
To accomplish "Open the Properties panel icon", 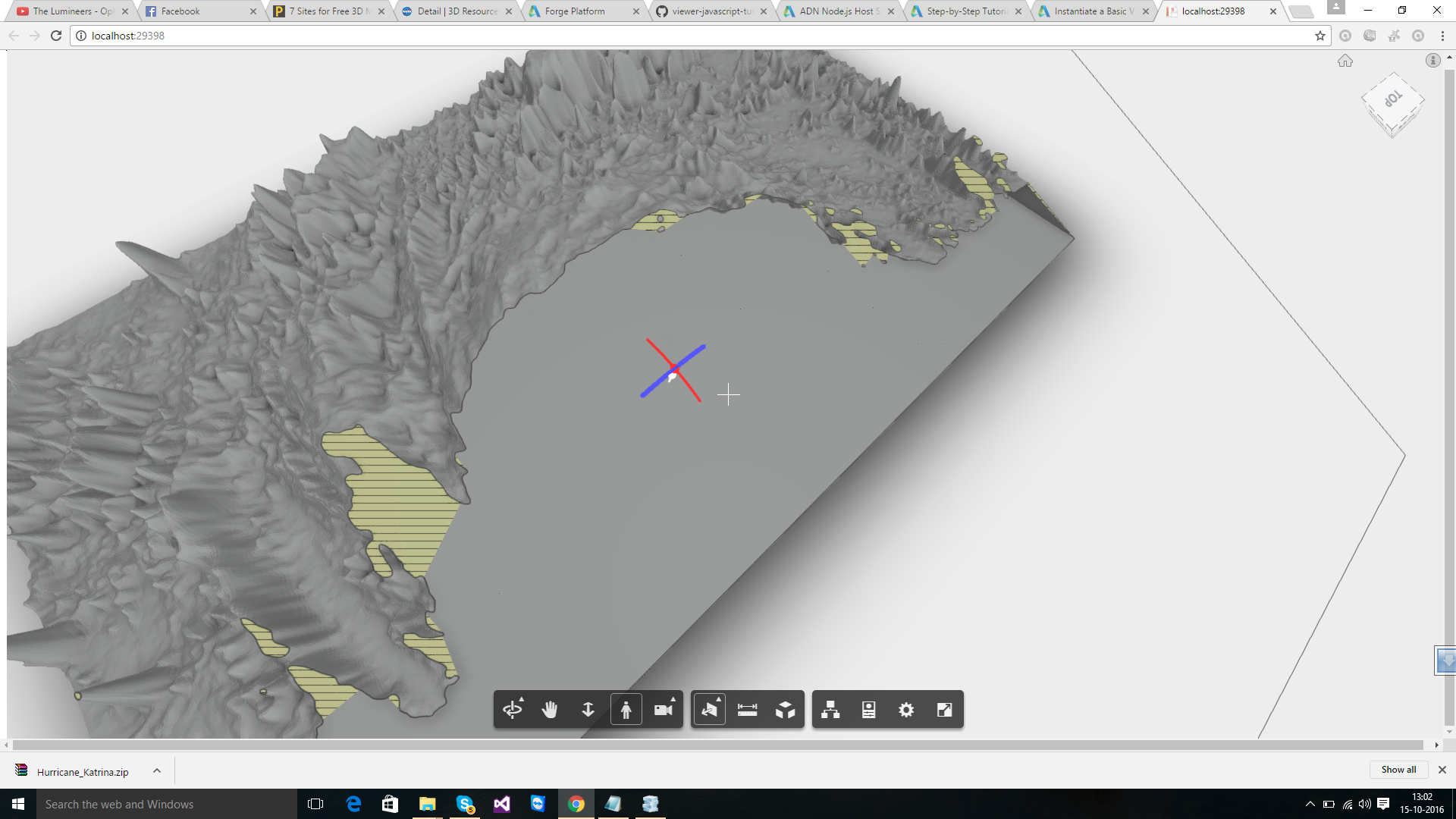I will (x=869, y=710).
